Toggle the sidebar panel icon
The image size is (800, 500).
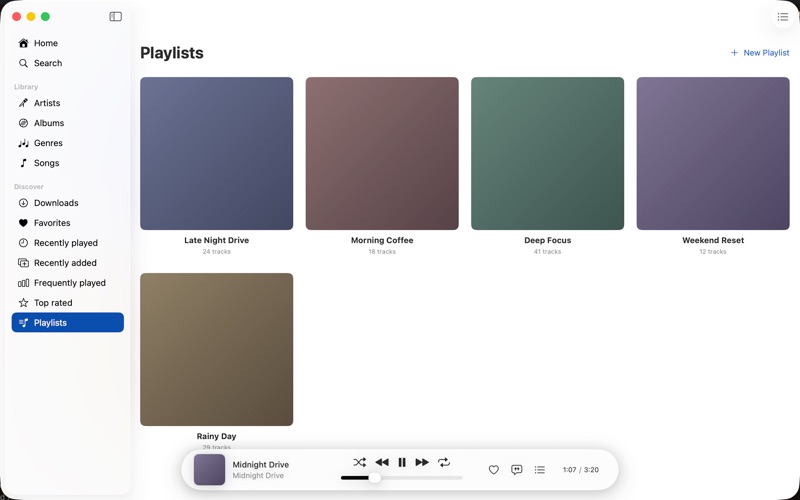point(116,17)
